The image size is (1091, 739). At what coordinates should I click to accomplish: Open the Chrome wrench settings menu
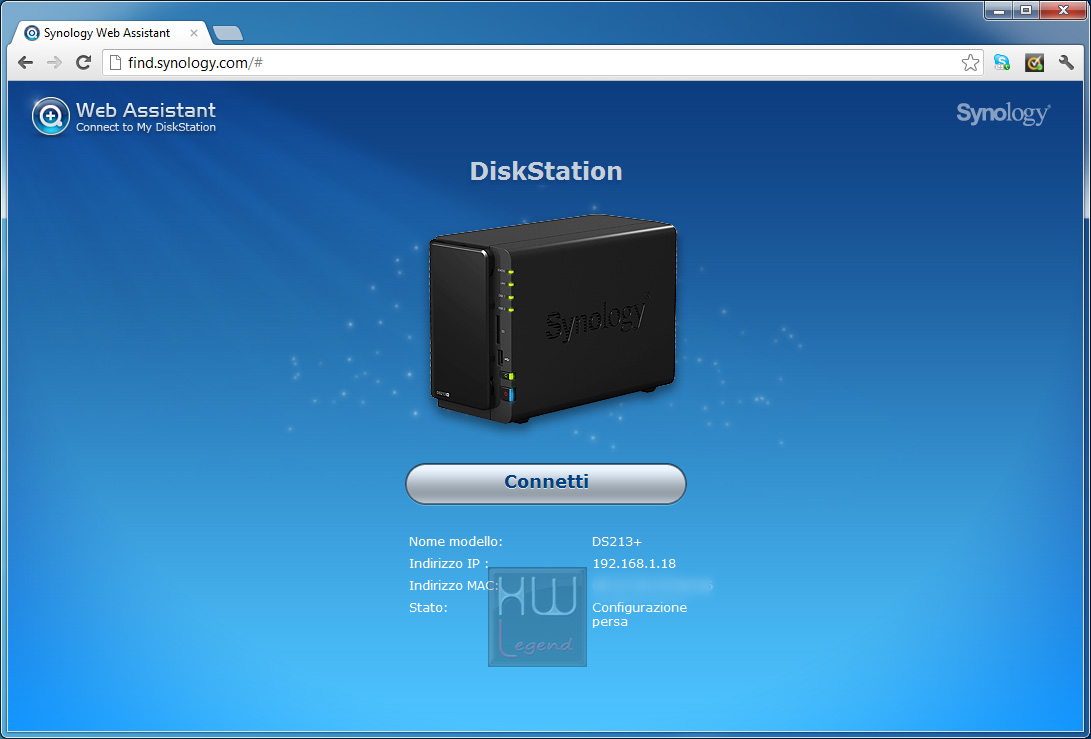[x=1067, y=63]
